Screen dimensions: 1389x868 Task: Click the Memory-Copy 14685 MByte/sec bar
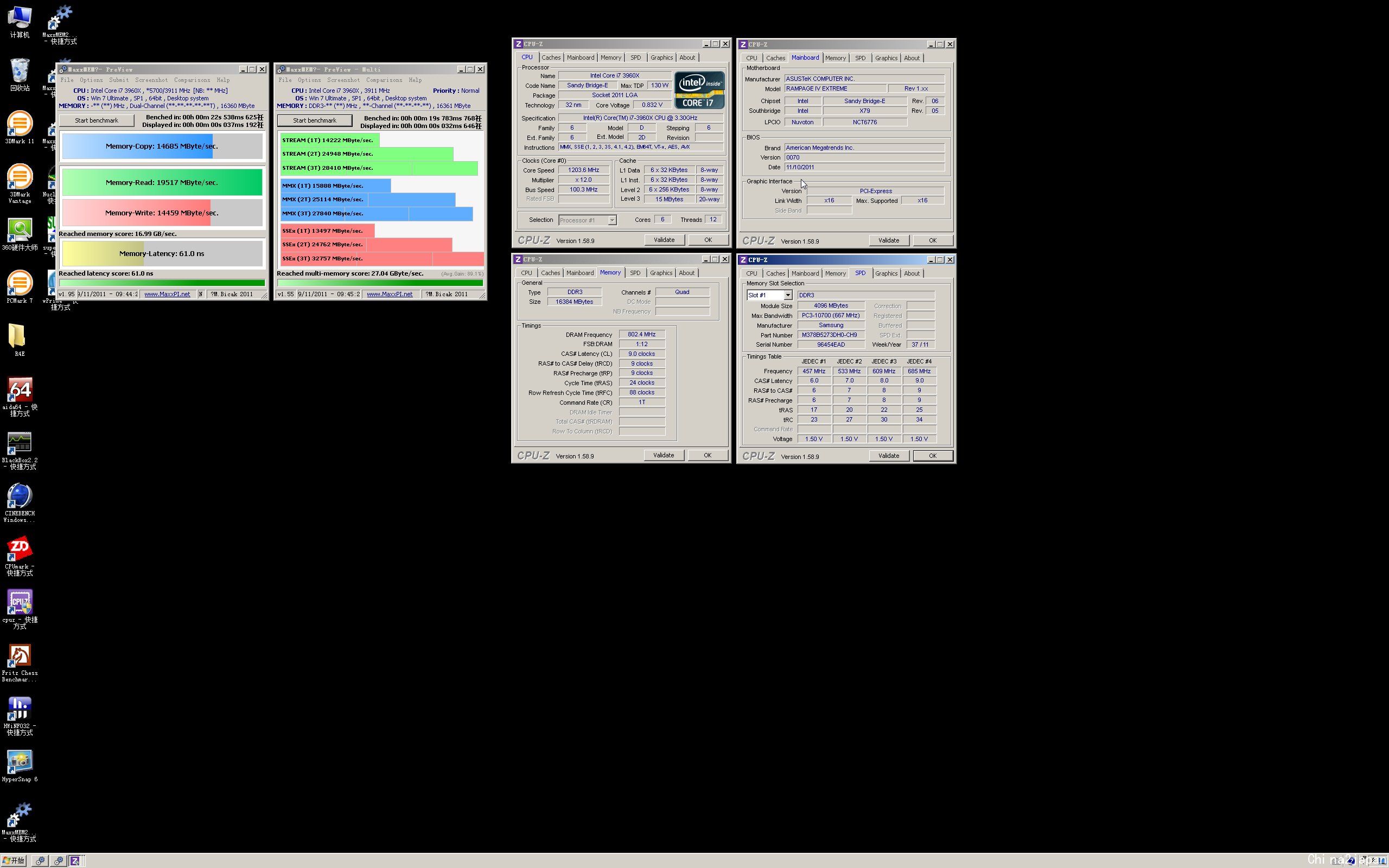tap(162, 146)
